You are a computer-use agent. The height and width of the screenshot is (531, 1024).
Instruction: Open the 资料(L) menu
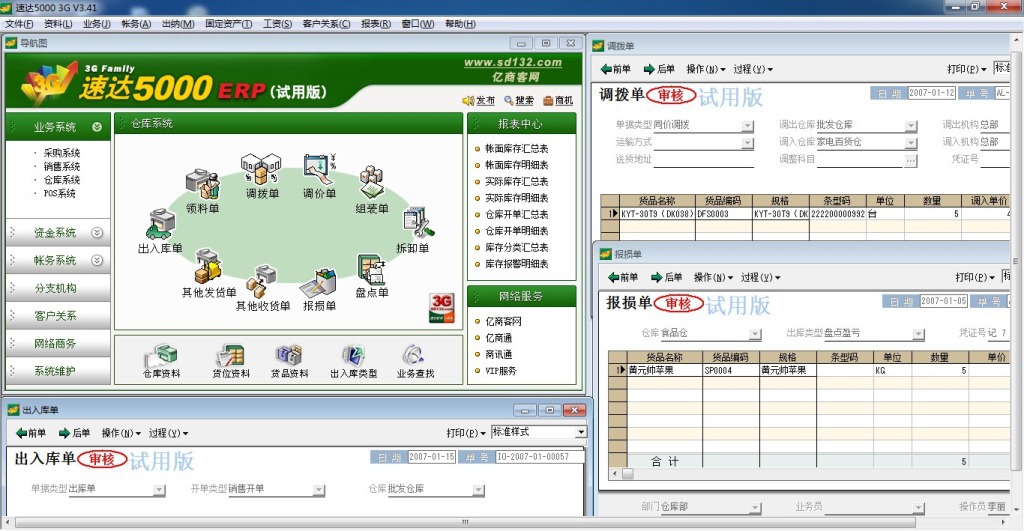pos(57,24)
